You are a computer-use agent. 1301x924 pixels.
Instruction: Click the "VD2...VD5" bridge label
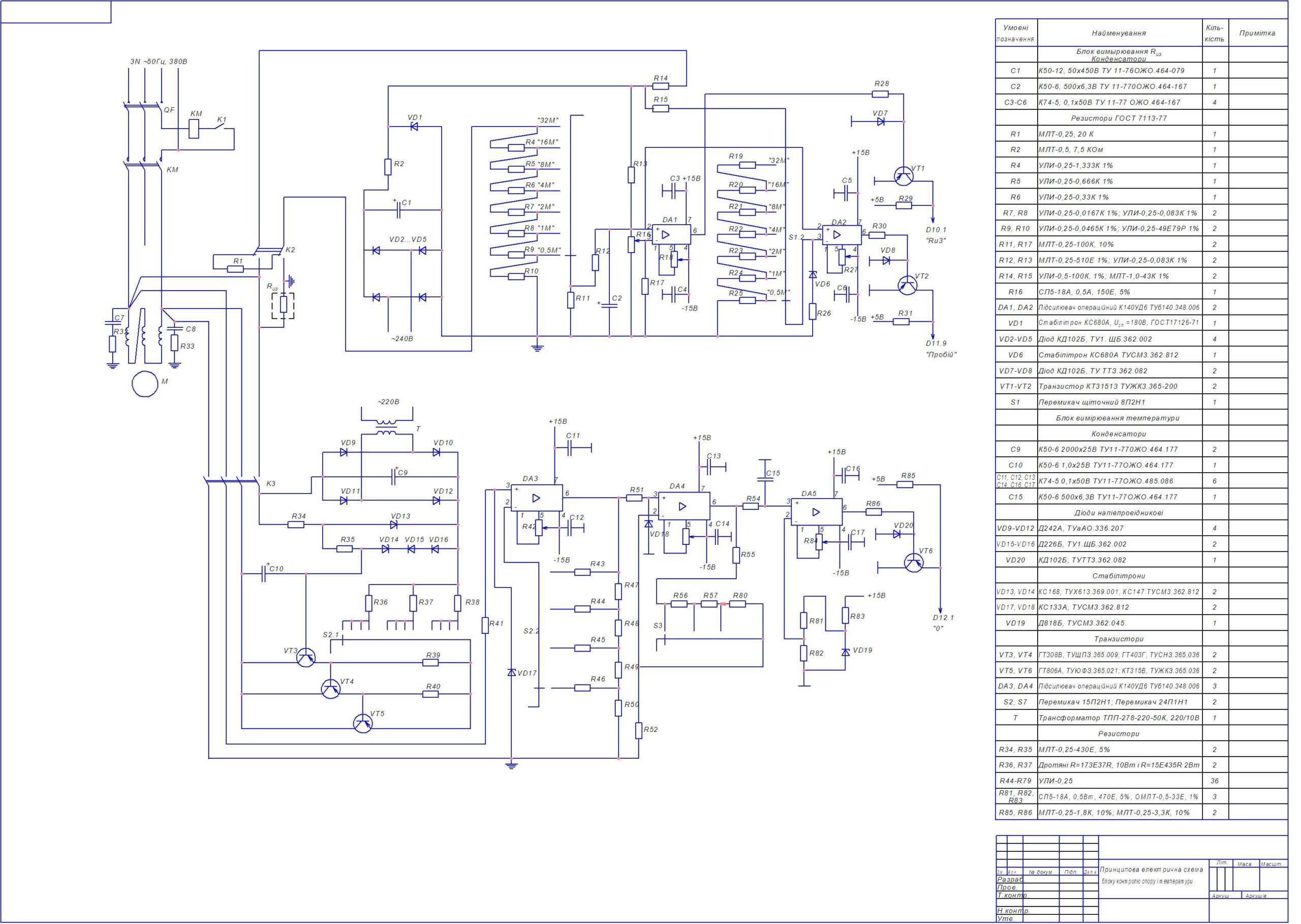(x=408, y=239)
